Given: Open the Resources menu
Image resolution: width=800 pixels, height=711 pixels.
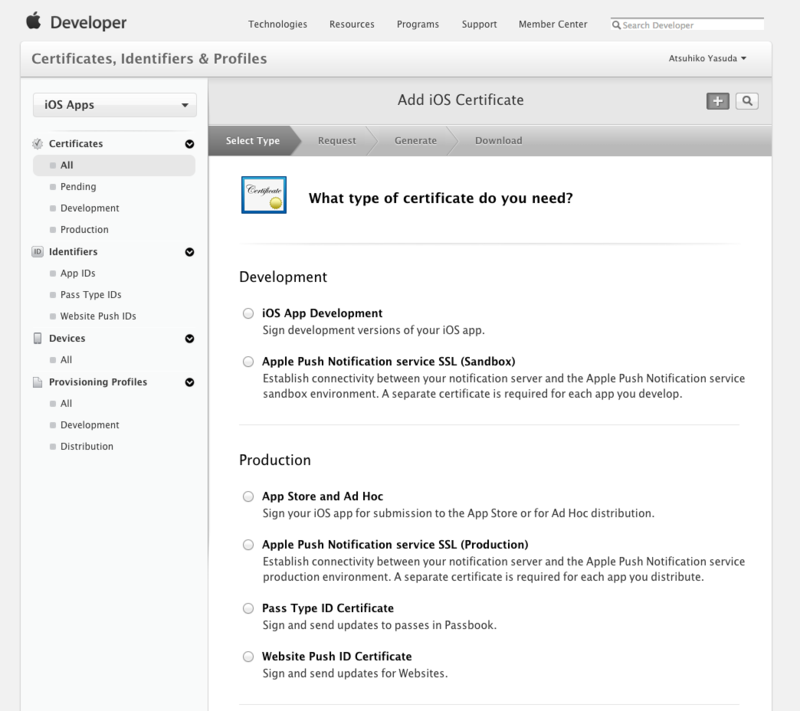Looking at the screenshot, I should coord(352,24).
